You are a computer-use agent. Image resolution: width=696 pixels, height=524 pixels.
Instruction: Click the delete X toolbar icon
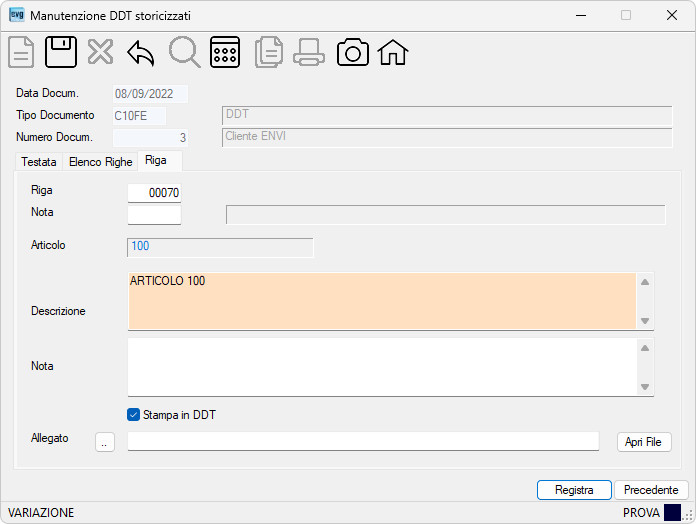point(100,52)
